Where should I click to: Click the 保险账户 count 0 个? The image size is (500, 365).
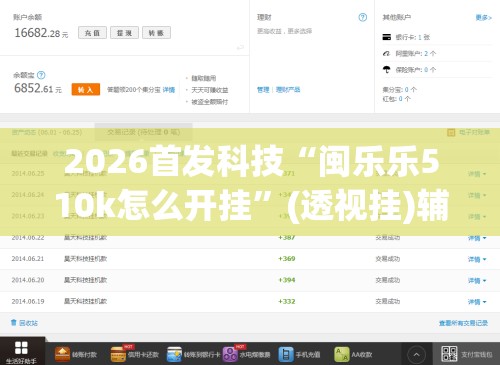(x=430, y=70)
